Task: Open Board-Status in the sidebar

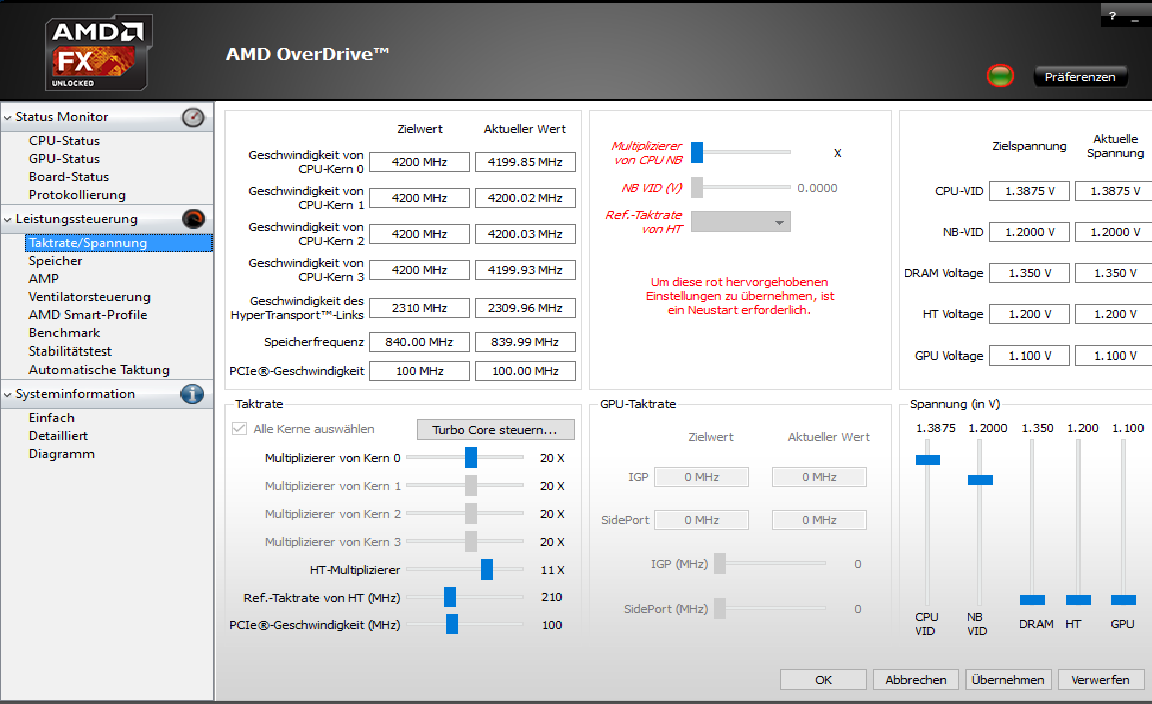Action: (x=68, y=177)
